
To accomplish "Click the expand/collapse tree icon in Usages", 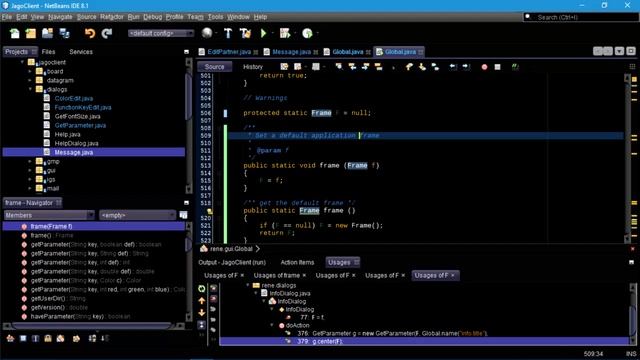I will pyautogui.click(x=202, y=325).
